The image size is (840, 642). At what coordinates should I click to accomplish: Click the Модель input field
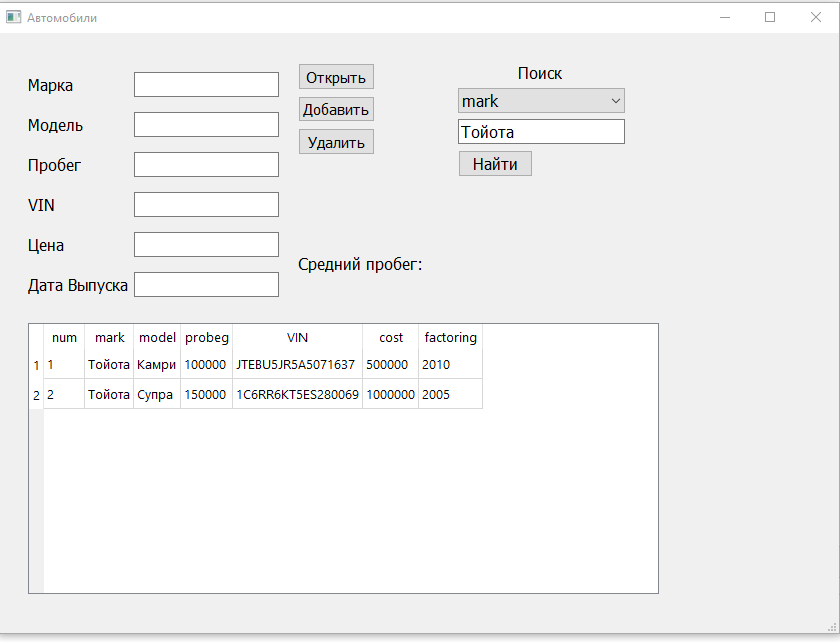[205, 124]
